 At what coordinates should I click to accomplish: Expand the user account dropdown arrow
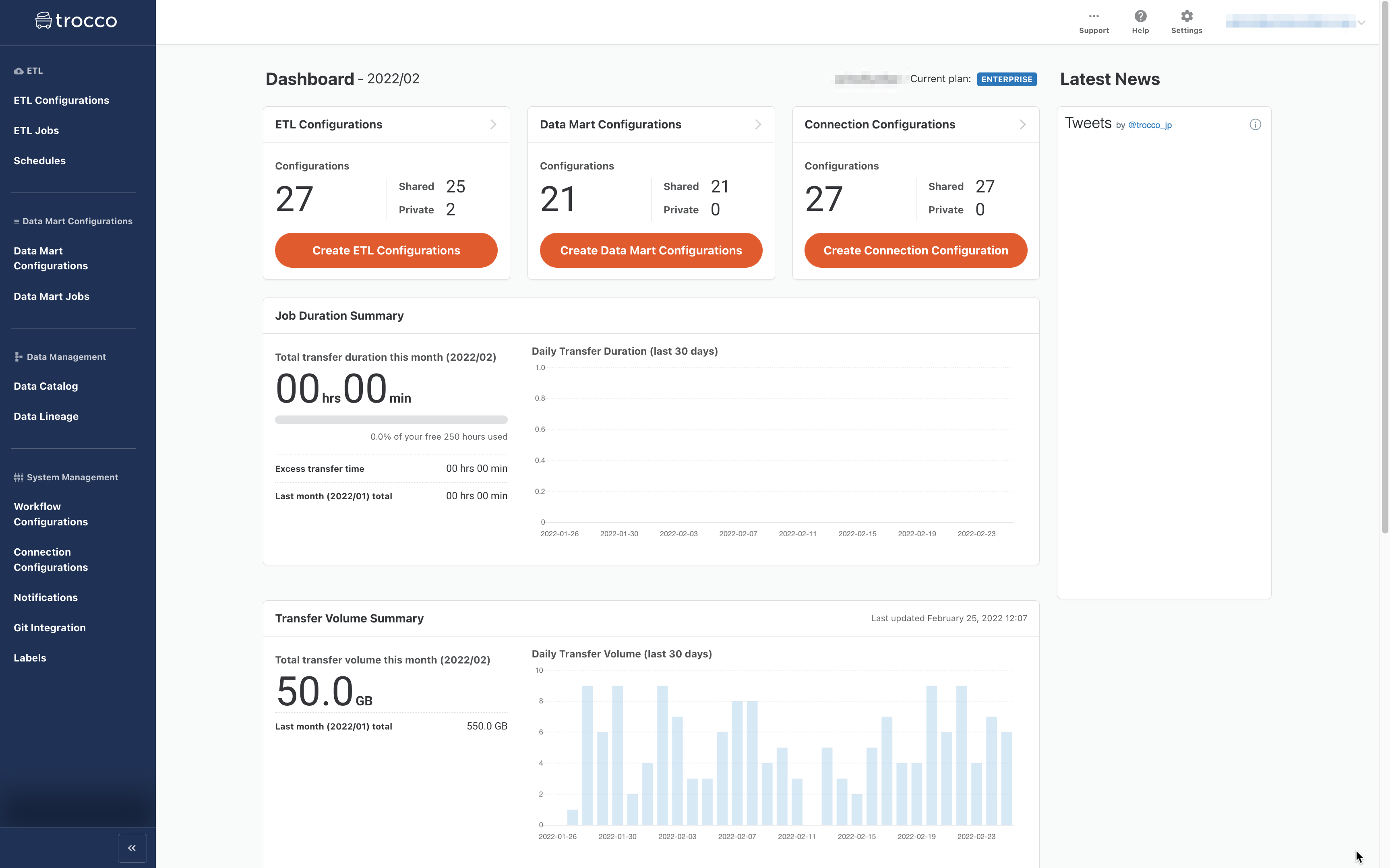pos(1361,23)
